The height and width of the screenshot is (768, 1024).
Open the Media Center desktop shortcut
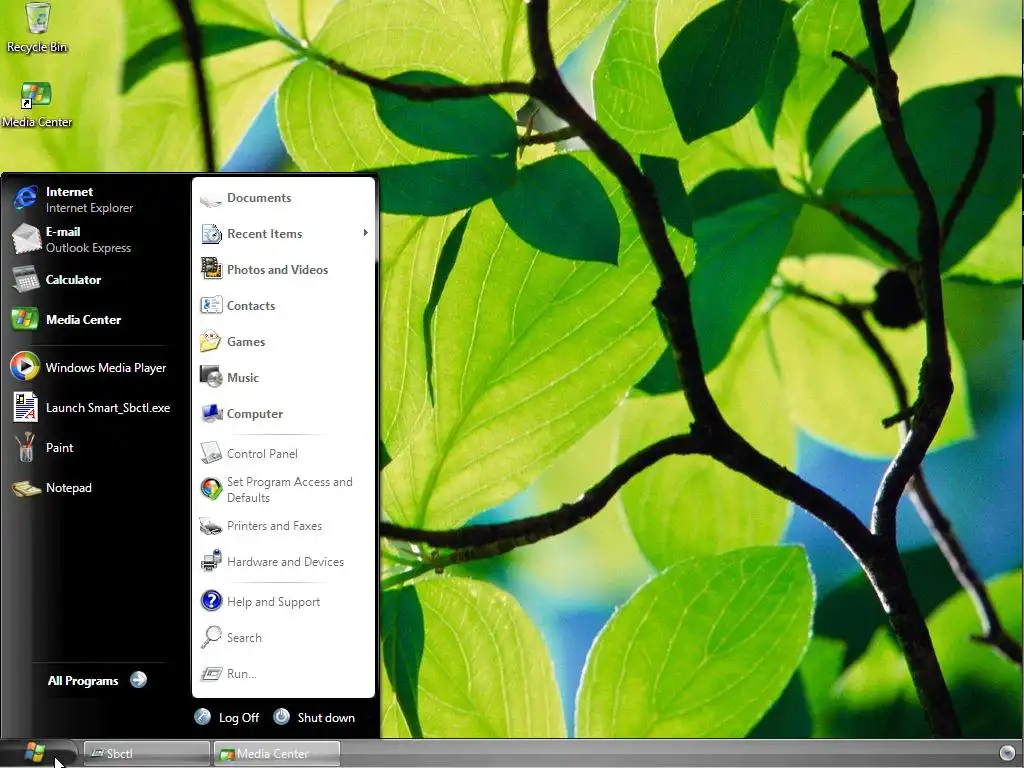pos(37,104)
